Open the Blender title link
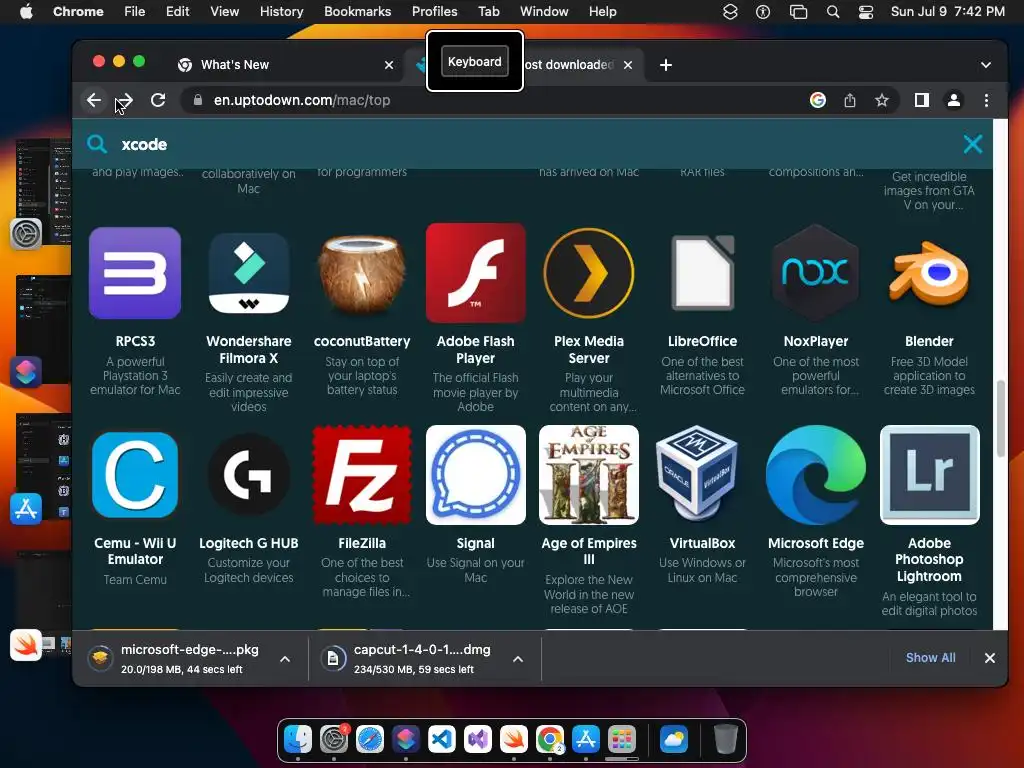 coord(929,341)
